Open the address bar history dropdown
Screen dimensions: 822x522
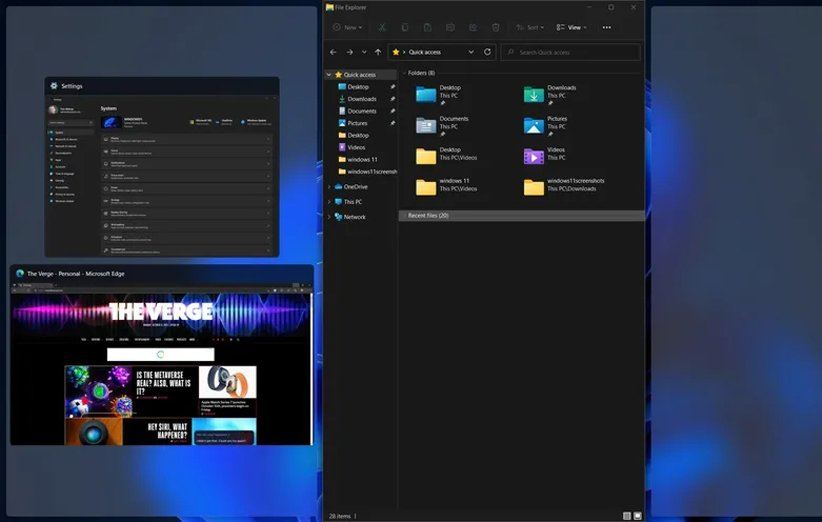click(471, 52)
